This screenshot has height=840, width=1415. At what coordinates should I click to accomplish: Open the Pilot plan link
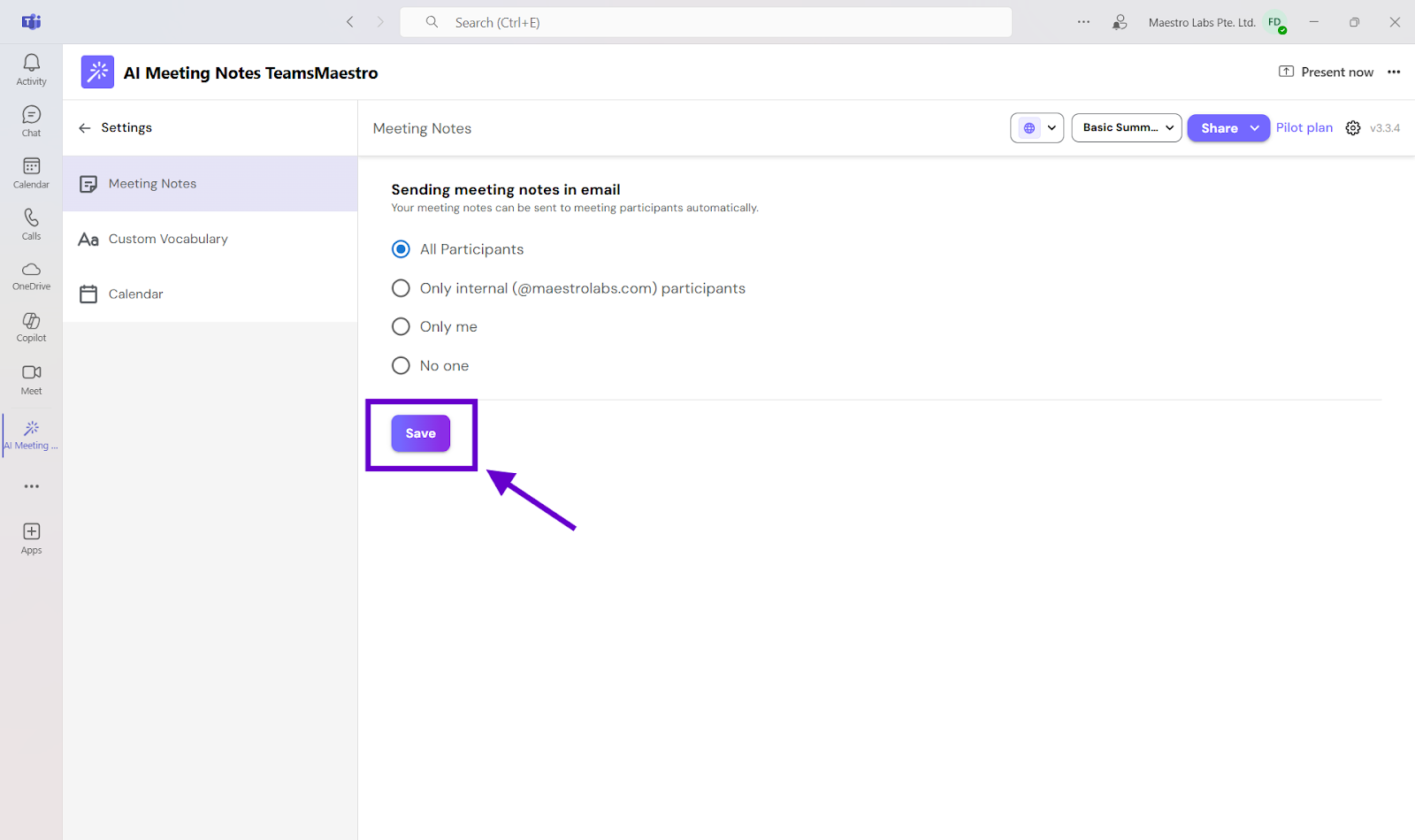pyautogui.click(x=1304, y=128)
